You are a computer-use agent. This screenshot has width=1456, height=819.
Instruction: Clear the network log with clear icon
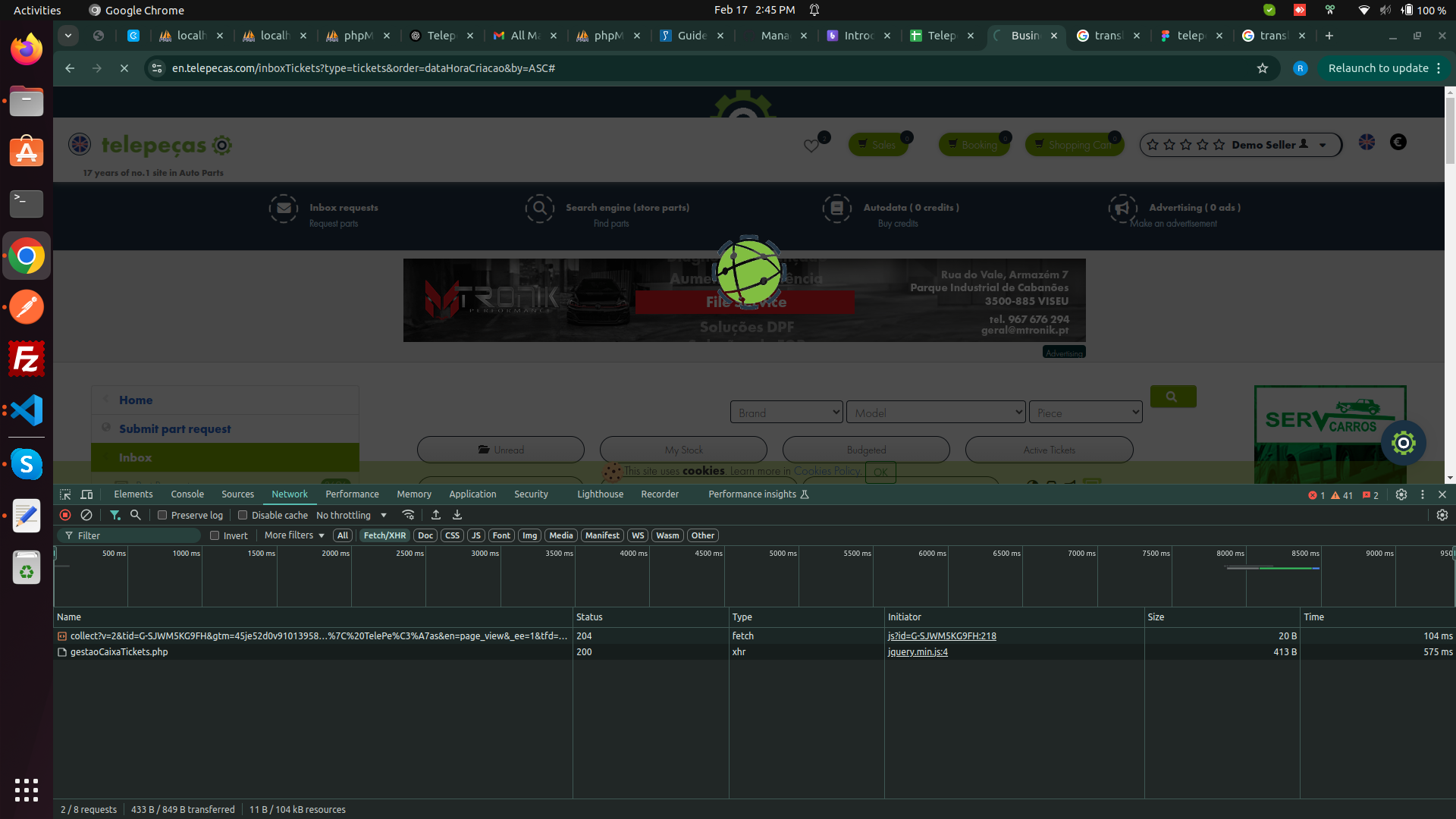(x=86, y=515)
